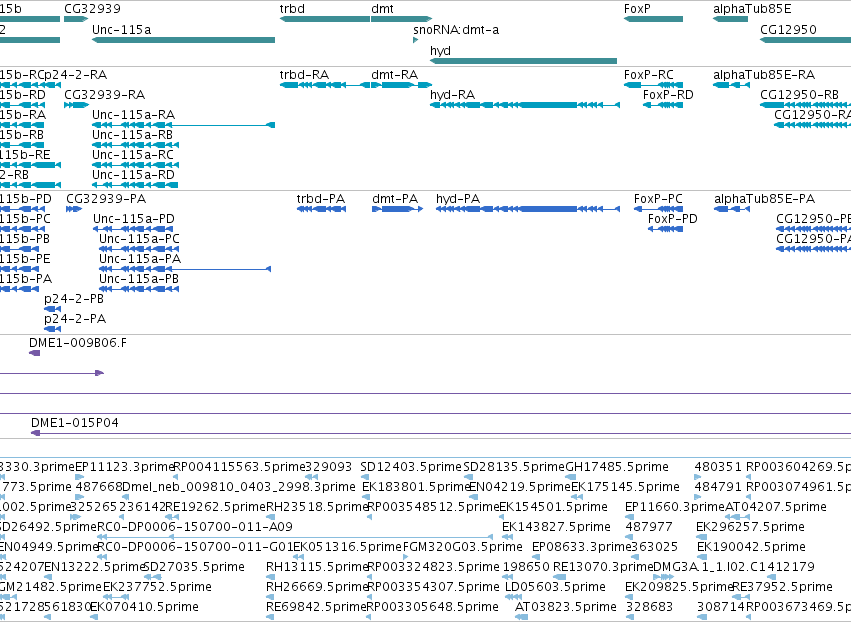Click transcript dmt-RA label

395,74
